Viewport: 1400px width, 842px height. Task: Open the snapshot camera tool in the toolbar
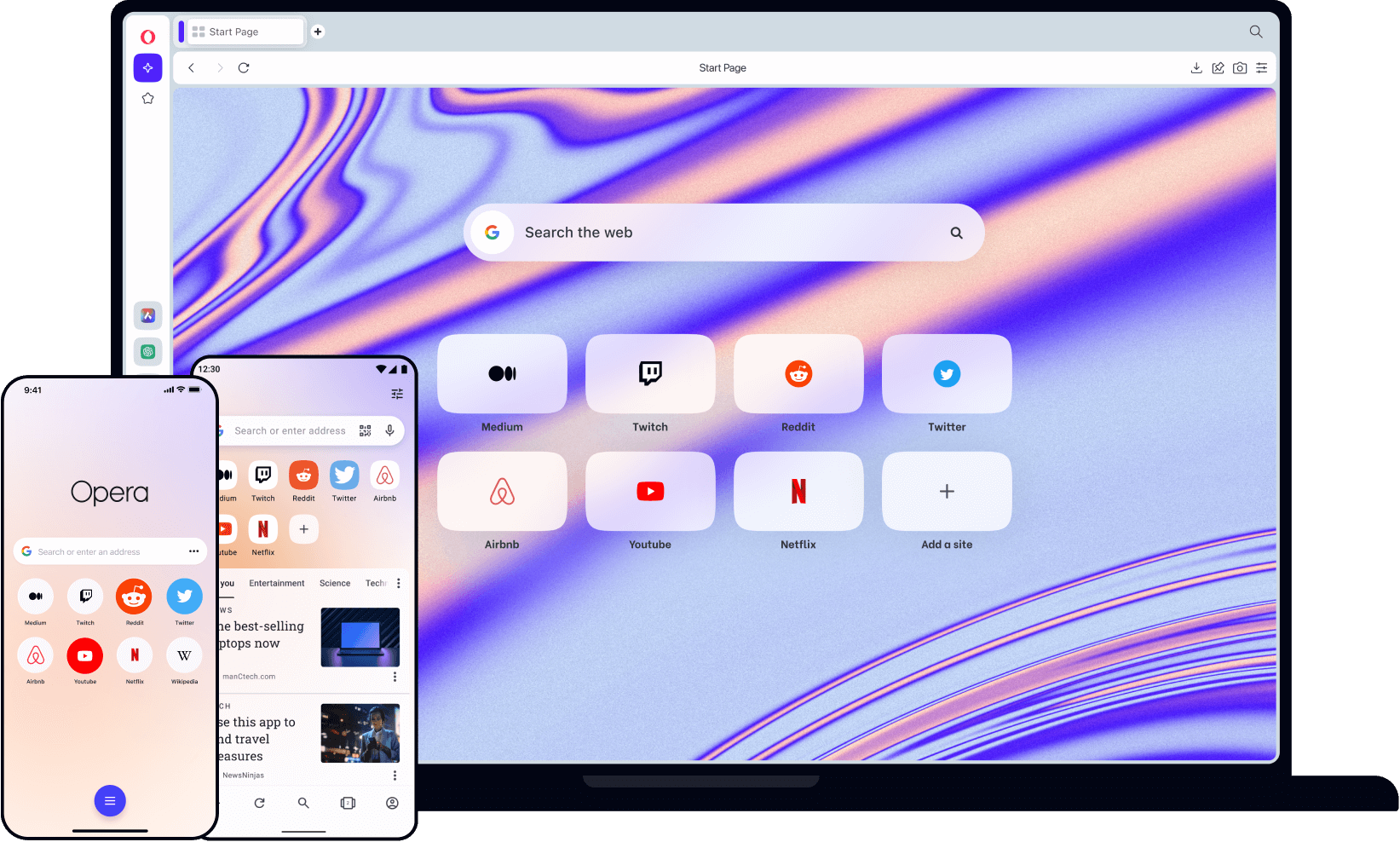pos(1240,67)
